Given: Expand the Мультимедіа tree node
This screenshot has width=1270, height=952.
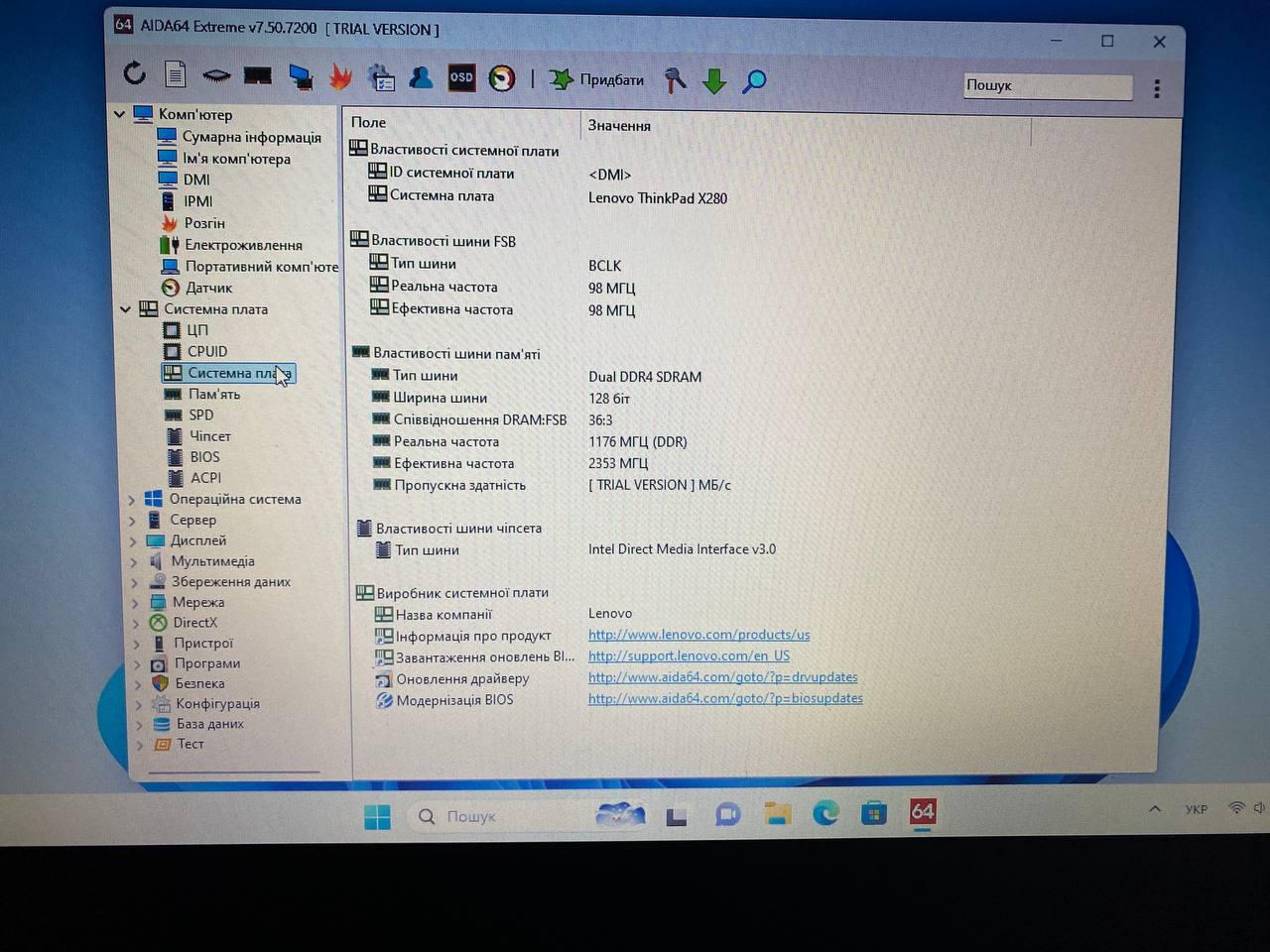Looking at the screenshot, I should [x=134, y=562].
